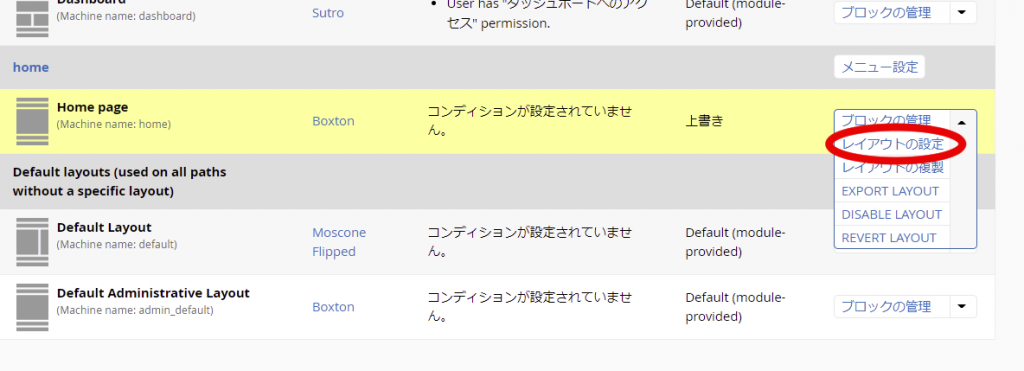Image resolution: width=1024 pixels, height=371 pixels.
Task: Open the Sutro template link
Action: [x=328, y=12]
